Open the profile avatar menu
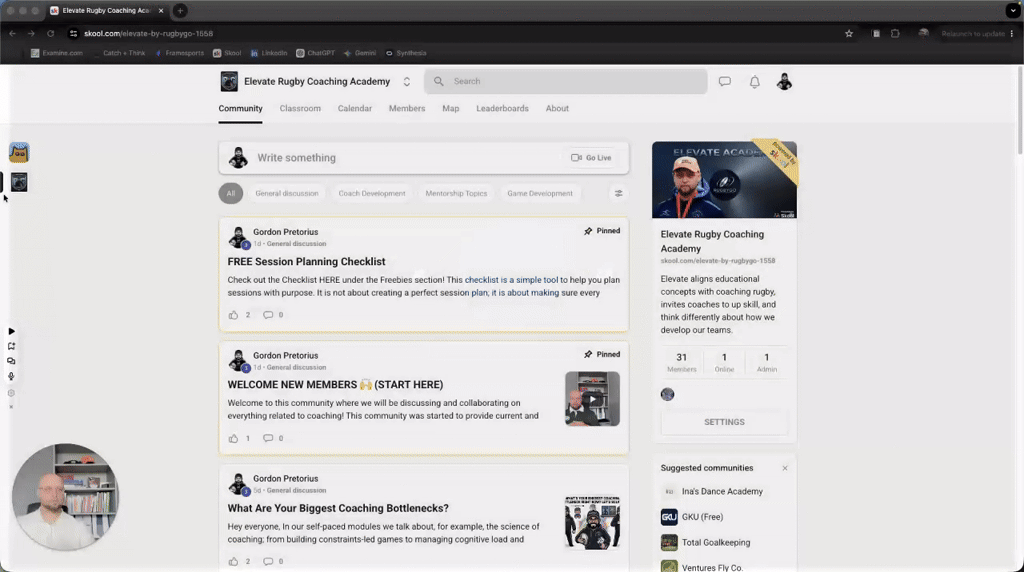 (x=784, y=82)
